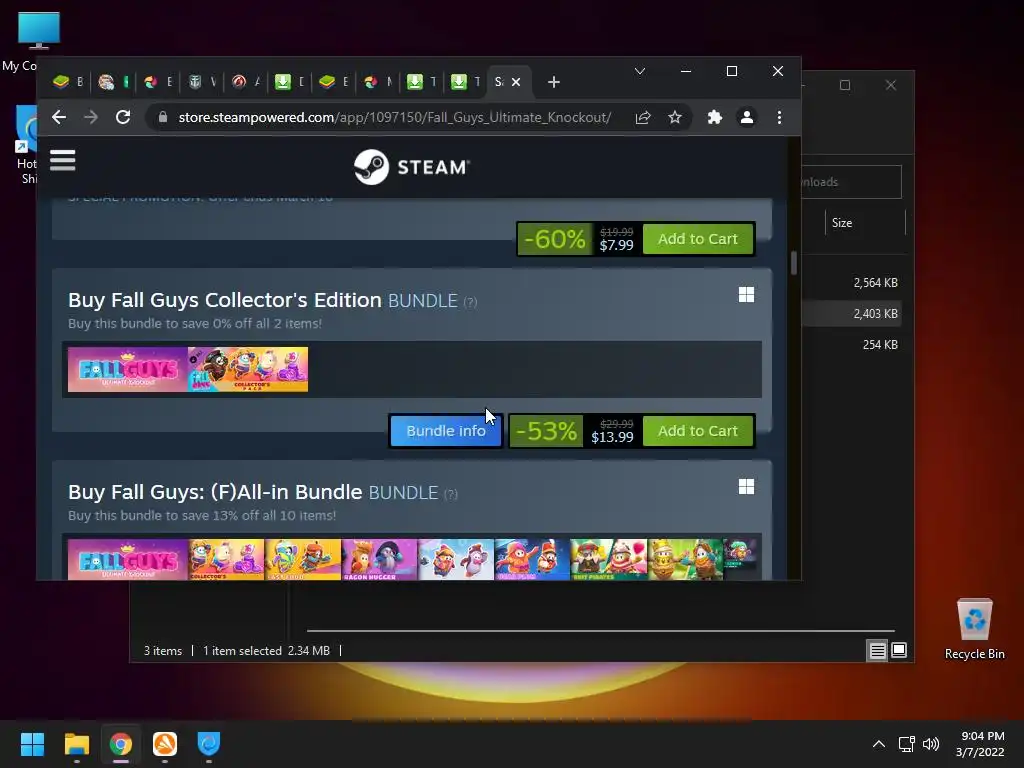Open a new browser tab
The height and width of the screenshot is (768, 1024).
(554, 82)
